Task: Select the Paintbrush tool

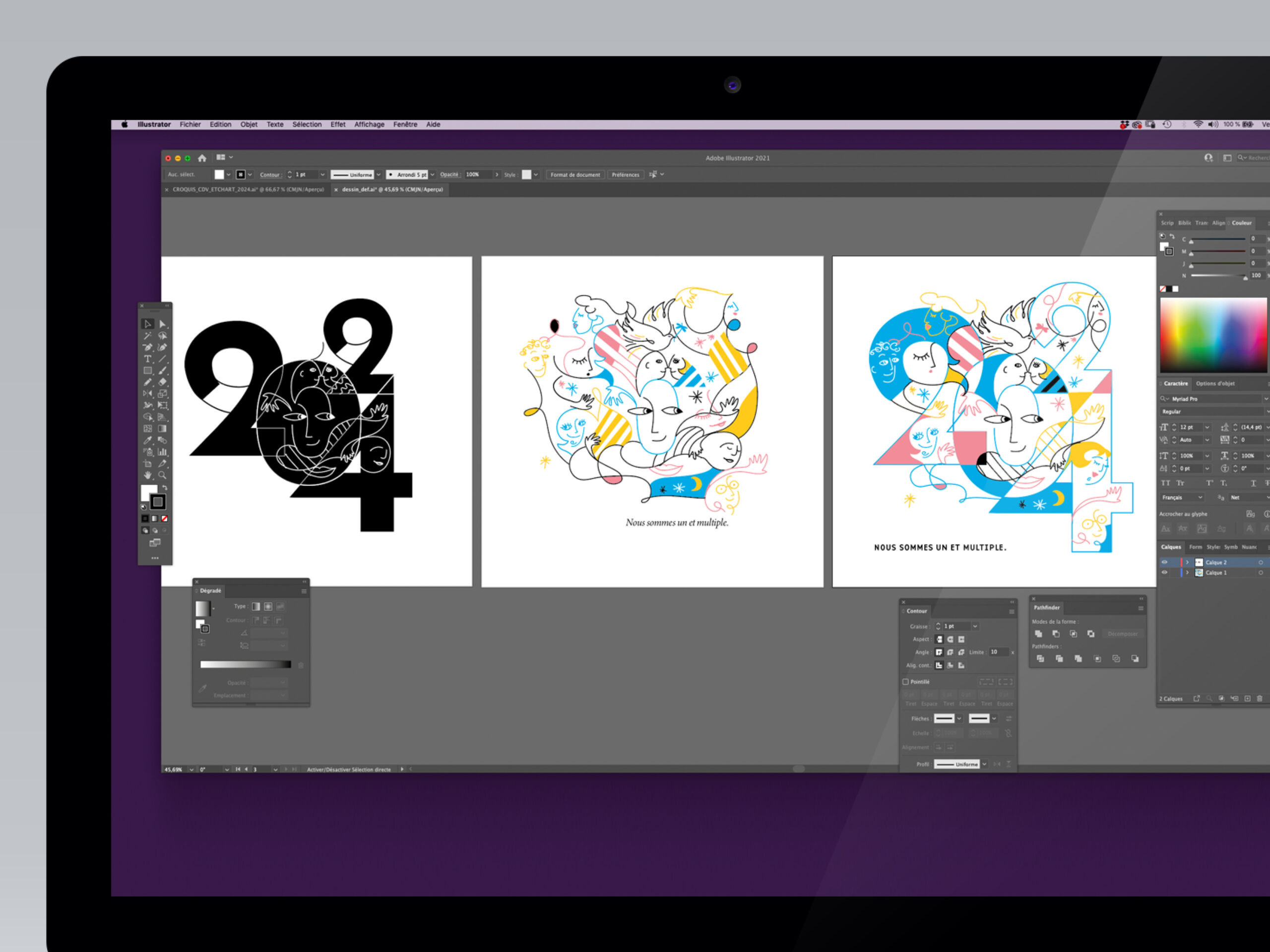Action: click(x=163, y=371)
